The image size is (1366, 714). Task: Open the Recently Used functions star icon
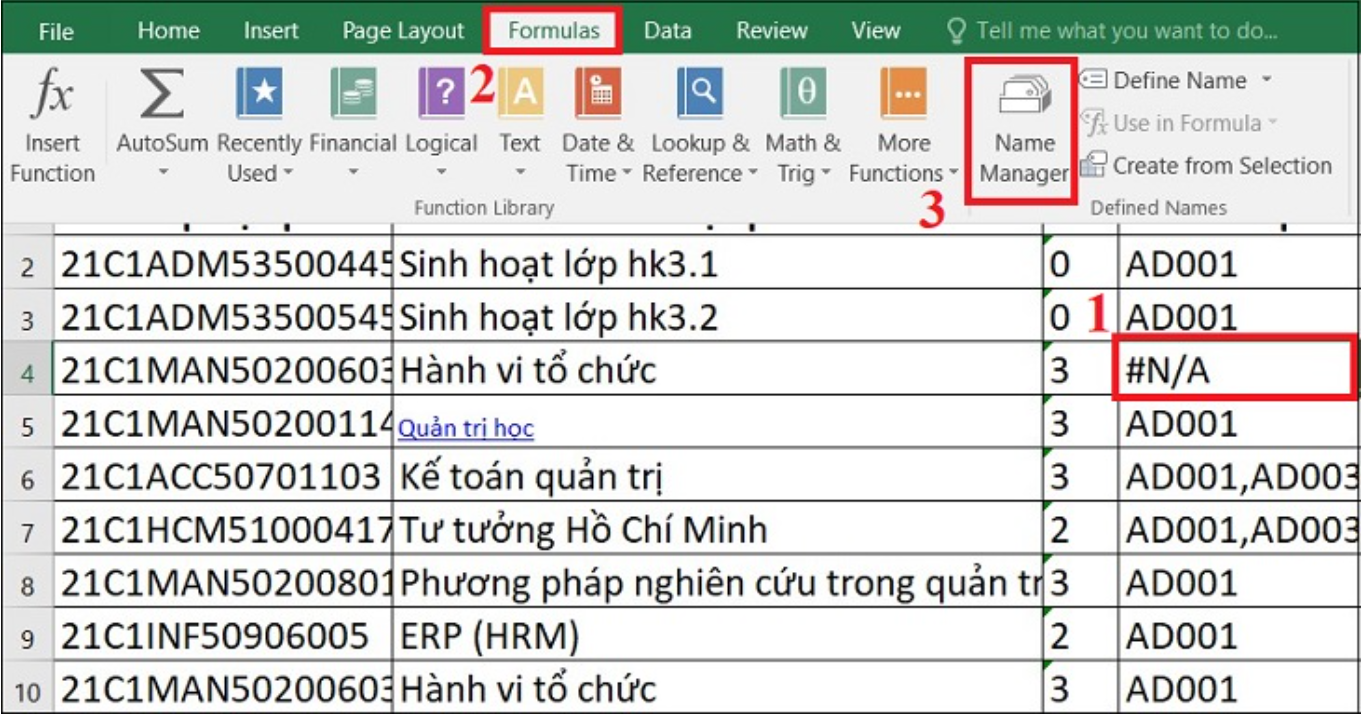point(259,93)
